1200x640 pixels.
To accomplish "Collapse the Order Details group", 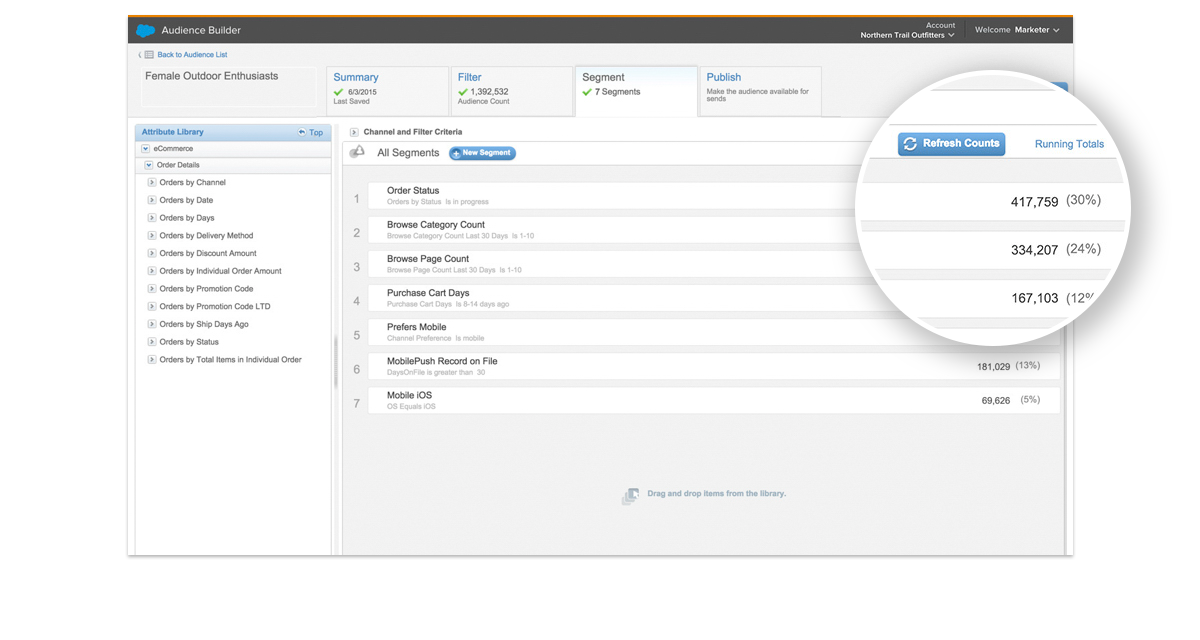I will 149,165.
